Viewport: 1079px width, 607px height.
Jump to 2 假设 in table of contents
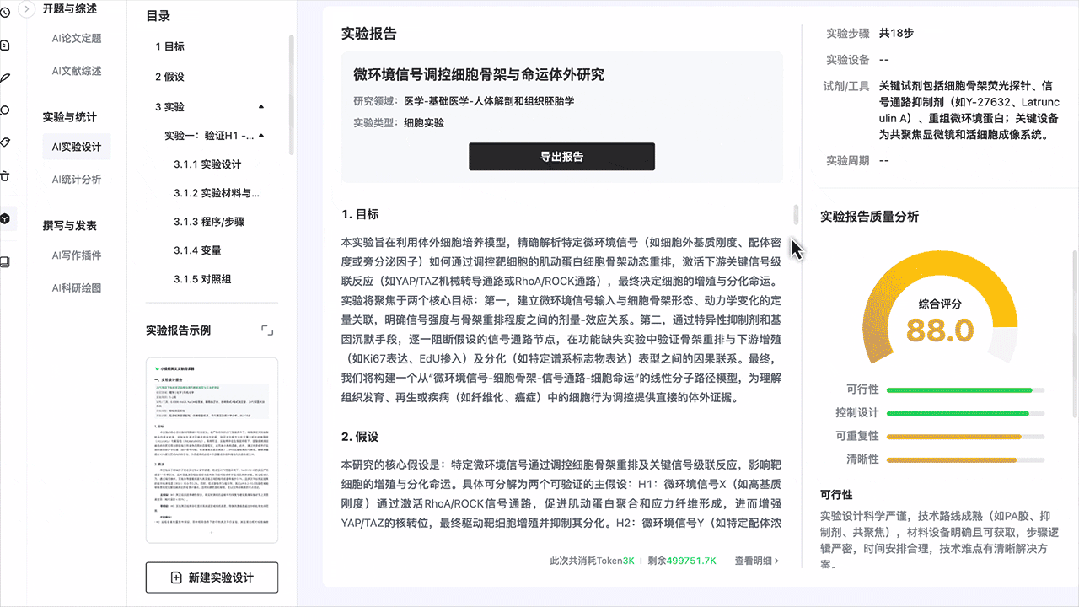pos(170,76)
